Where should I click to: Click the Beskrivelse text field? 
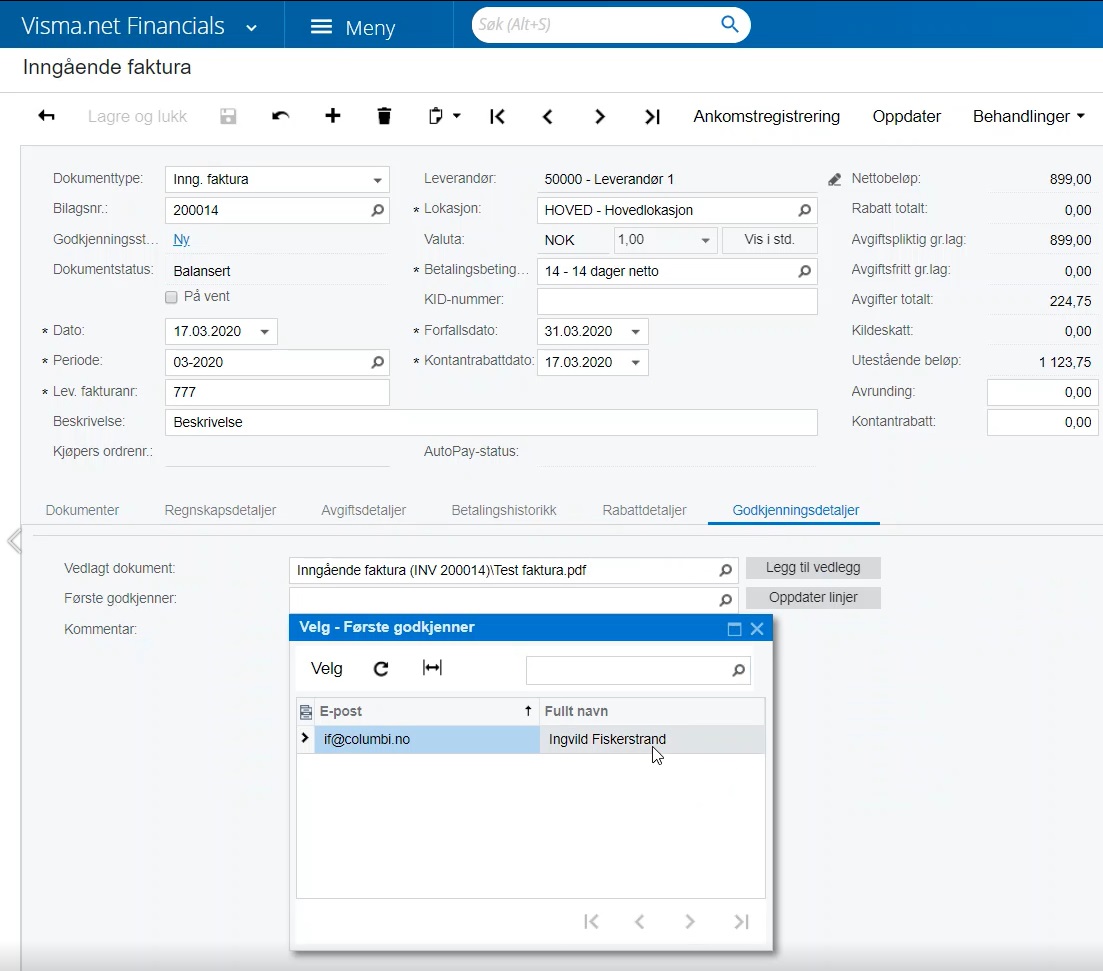click(491, 422)
